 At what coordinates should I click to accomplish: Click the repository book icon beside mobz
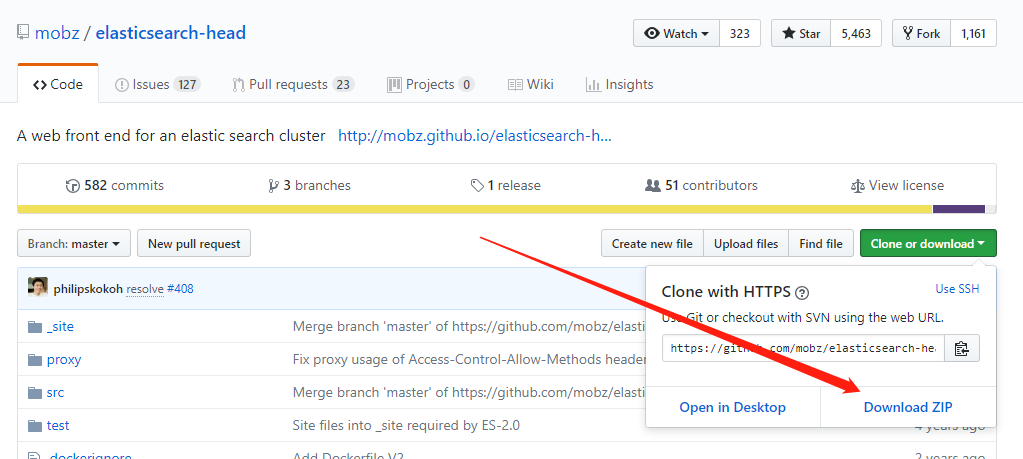[23, 33]
